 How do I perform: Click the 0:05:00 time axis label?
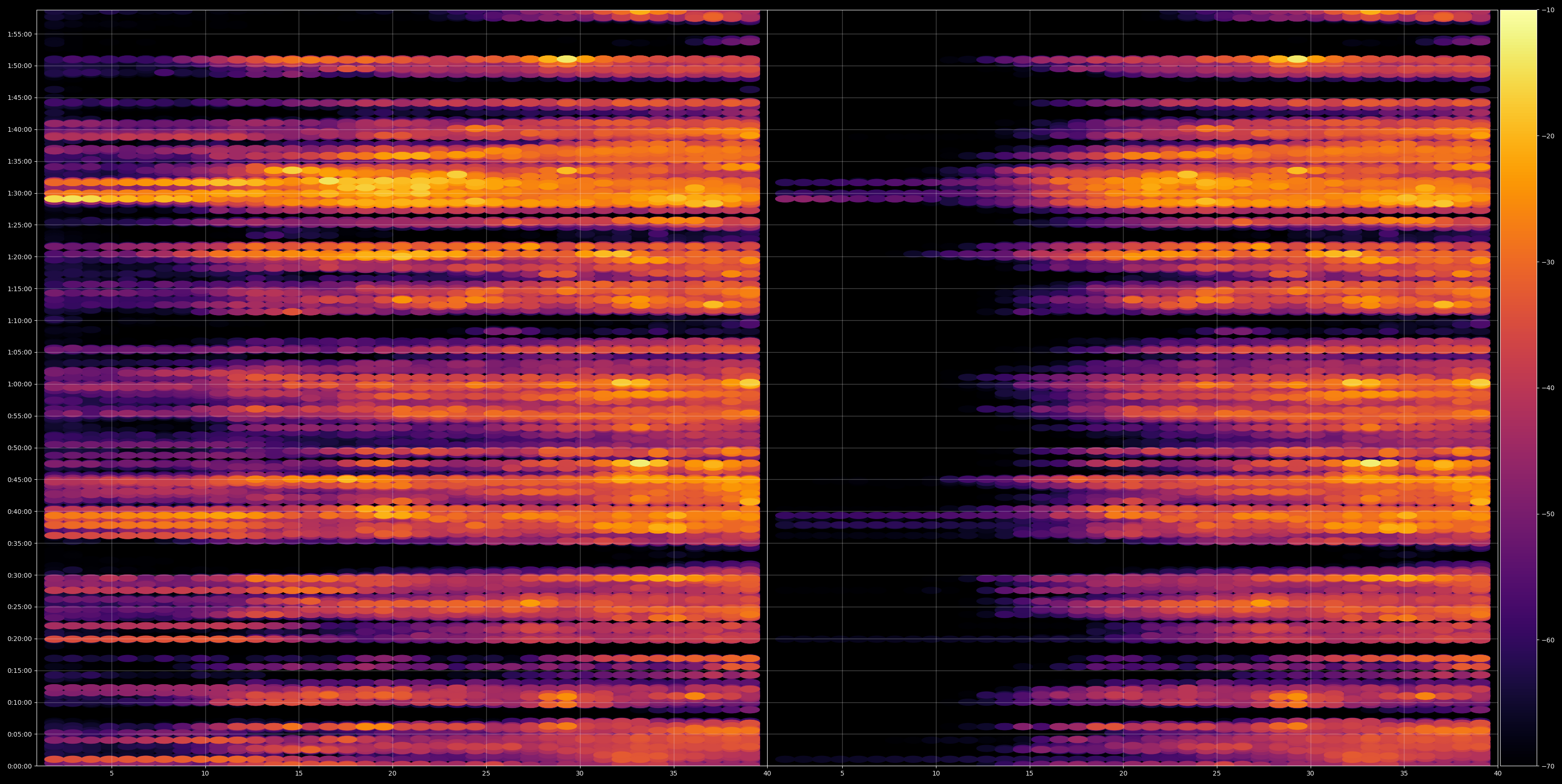pos(19,734)
